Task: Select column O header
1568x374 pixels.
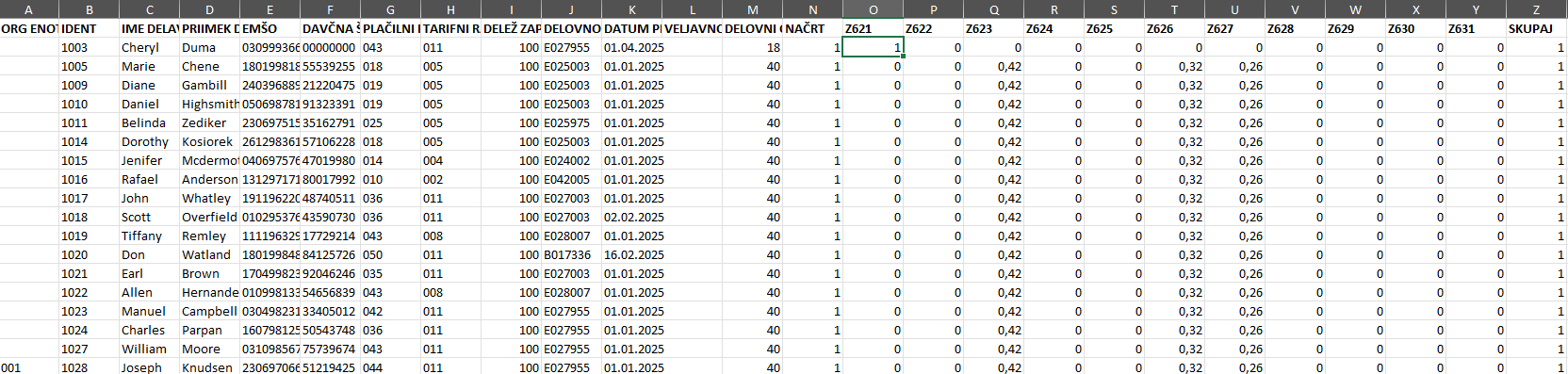Action: (873, 9)
